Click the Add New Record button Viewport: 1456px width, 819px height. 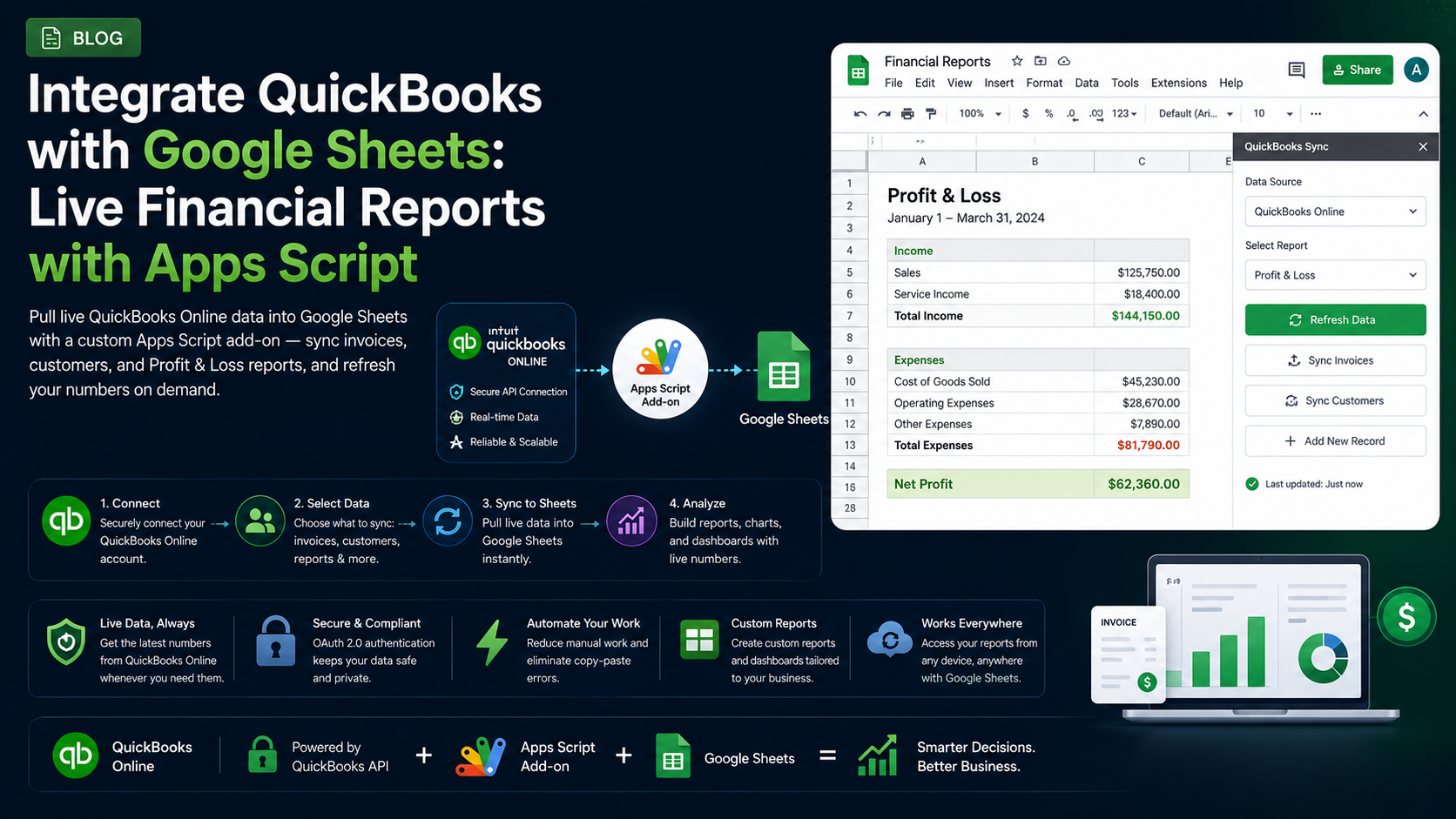1335,441
